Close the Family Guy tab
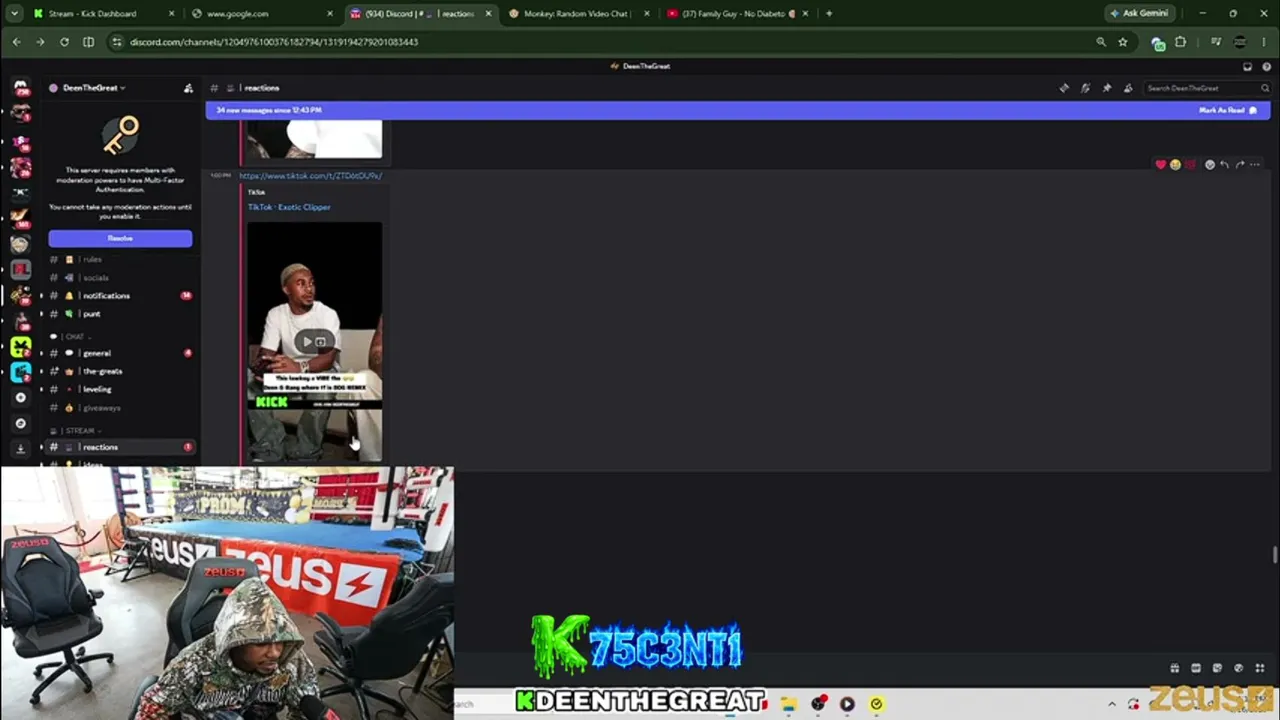 pyautogui.click(x=806, y=14)
